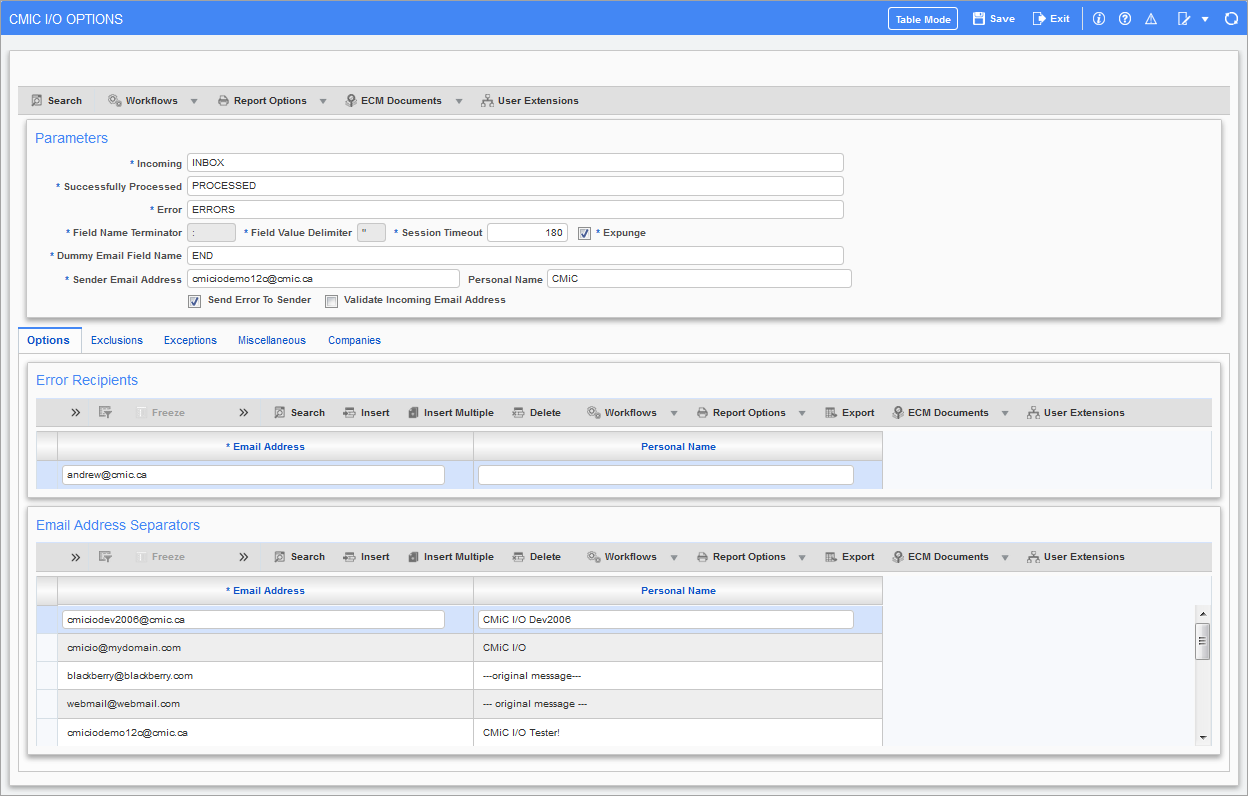Click Insert Multiple in Email Address Separators toolbar

(451, 557)
